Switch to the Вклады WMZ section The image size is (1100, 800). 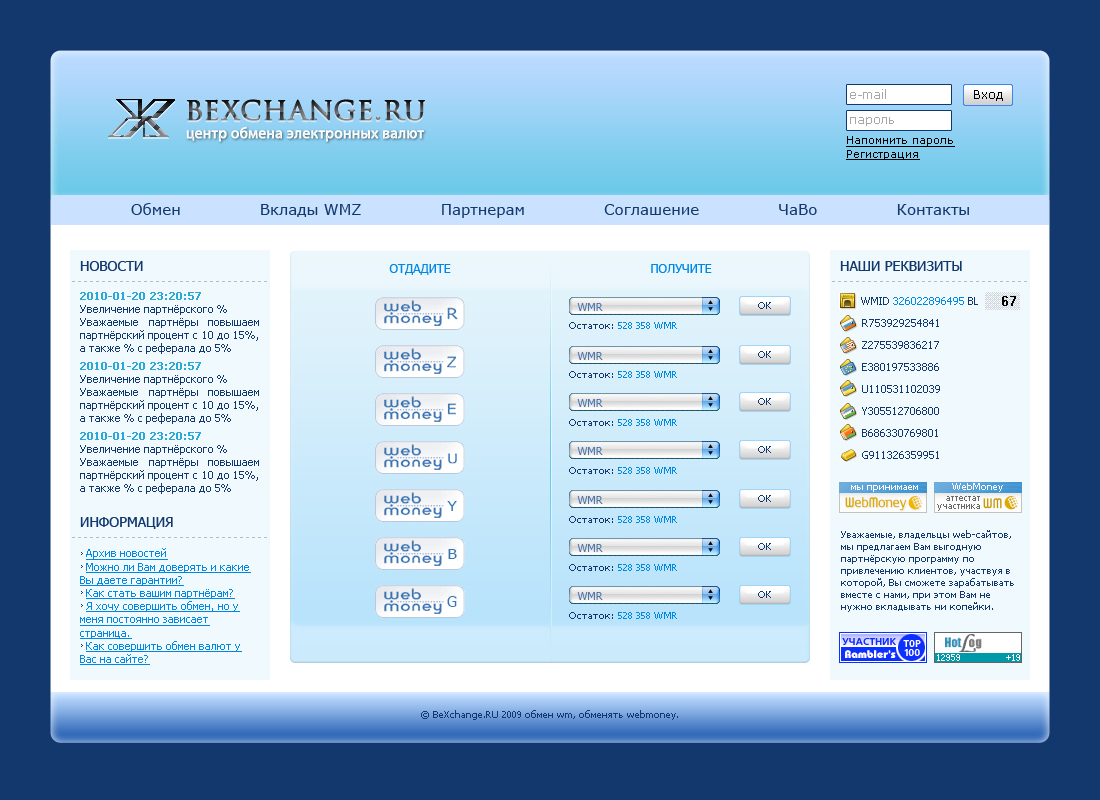309,210
